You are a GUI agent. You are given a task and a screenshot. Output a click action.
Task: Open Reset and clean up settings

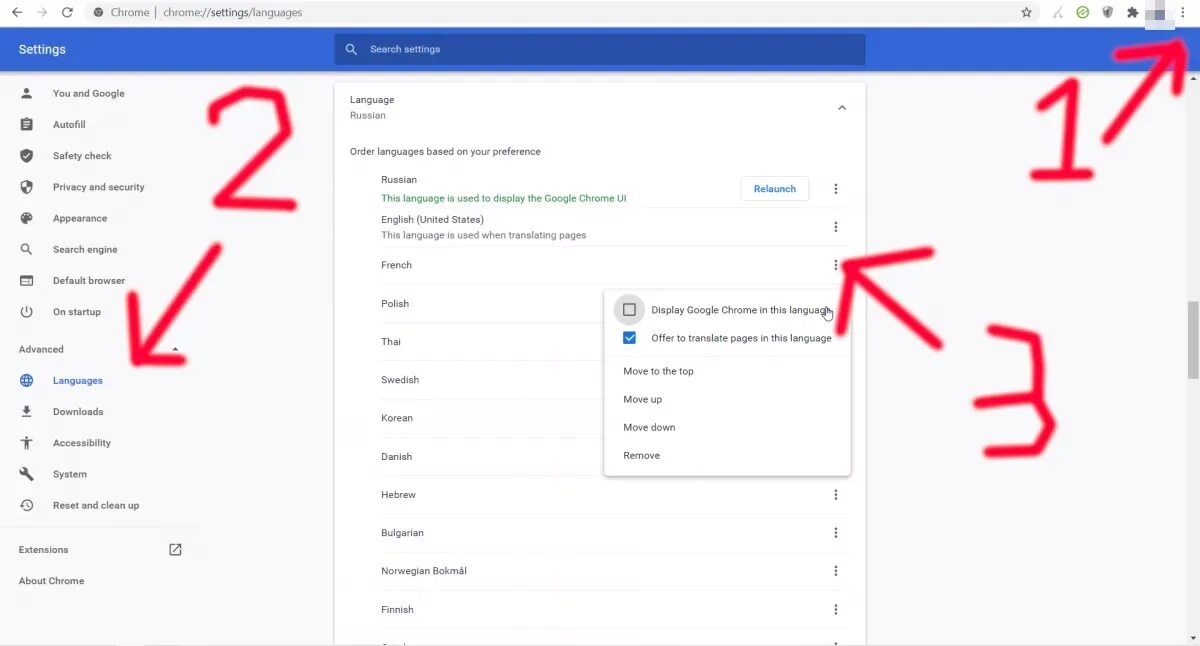tap(98, 505)
